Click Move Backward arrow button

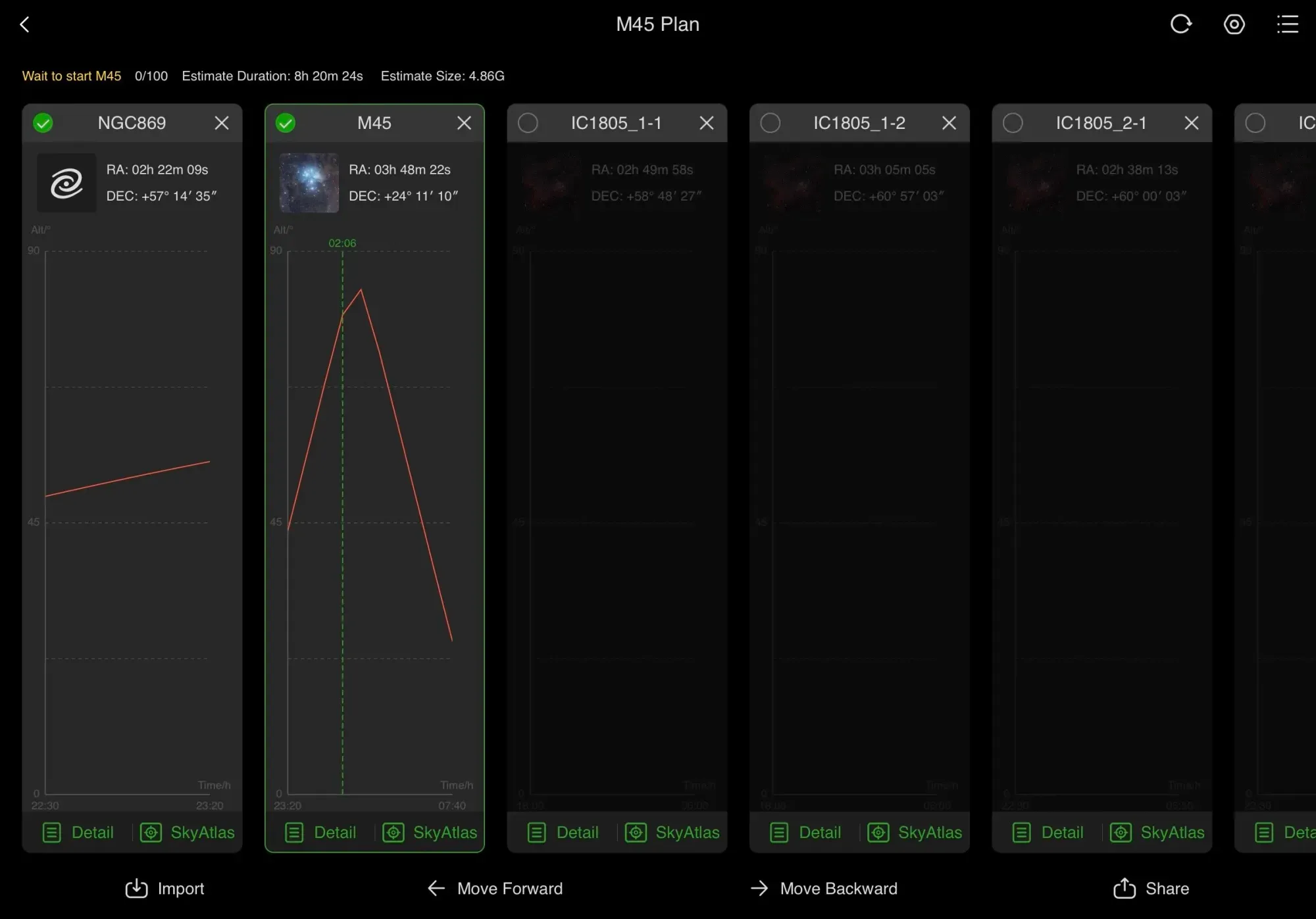(824, 889)
